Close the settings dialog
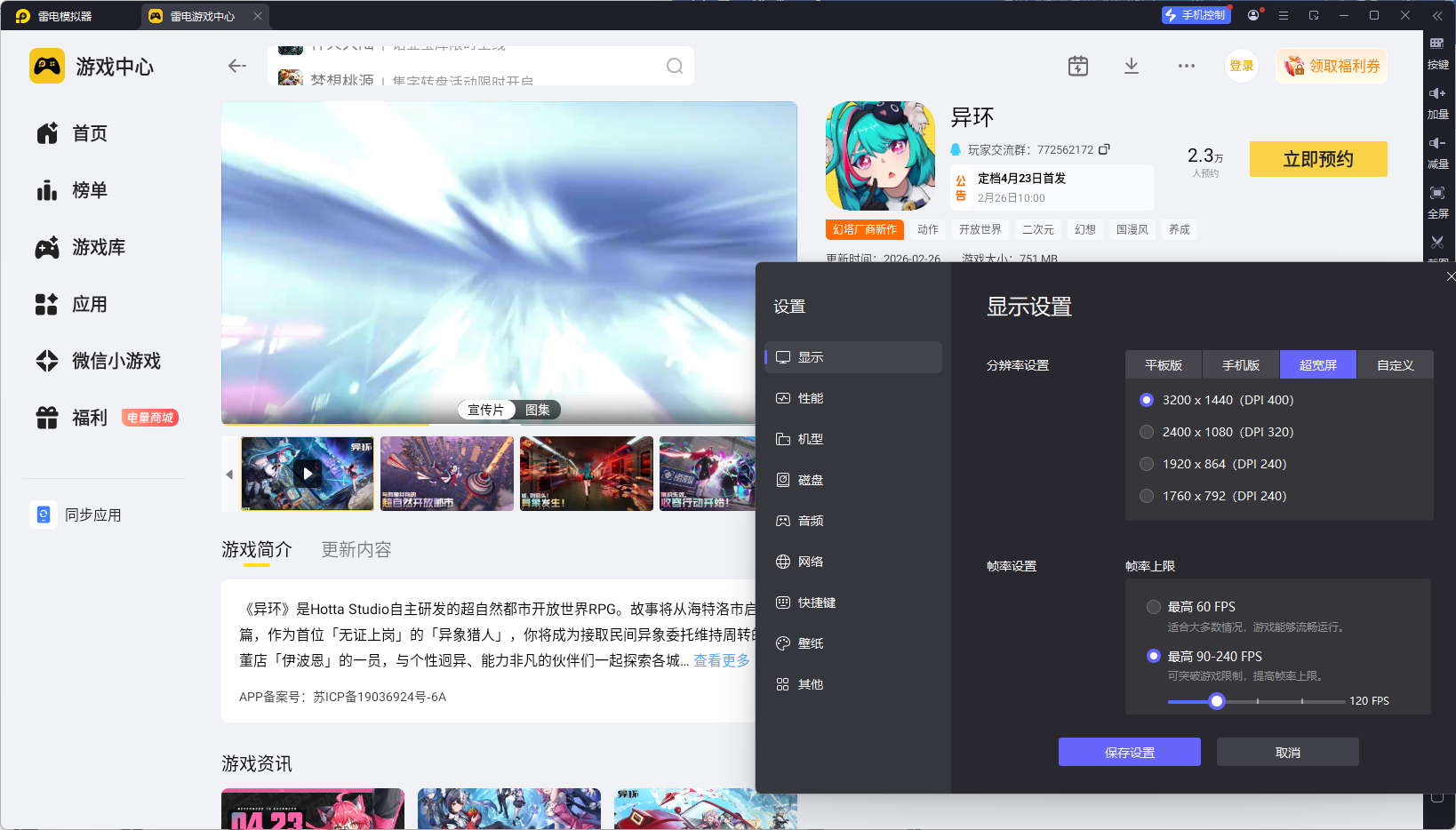1456x830 pixels. click(1450, 276)
